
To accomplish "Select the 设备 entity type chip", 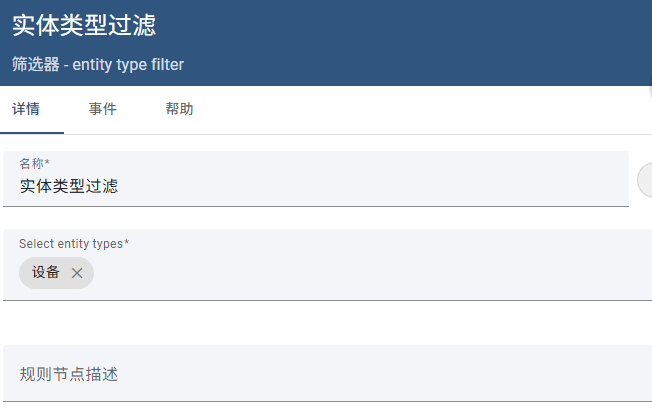I will 46,273.
